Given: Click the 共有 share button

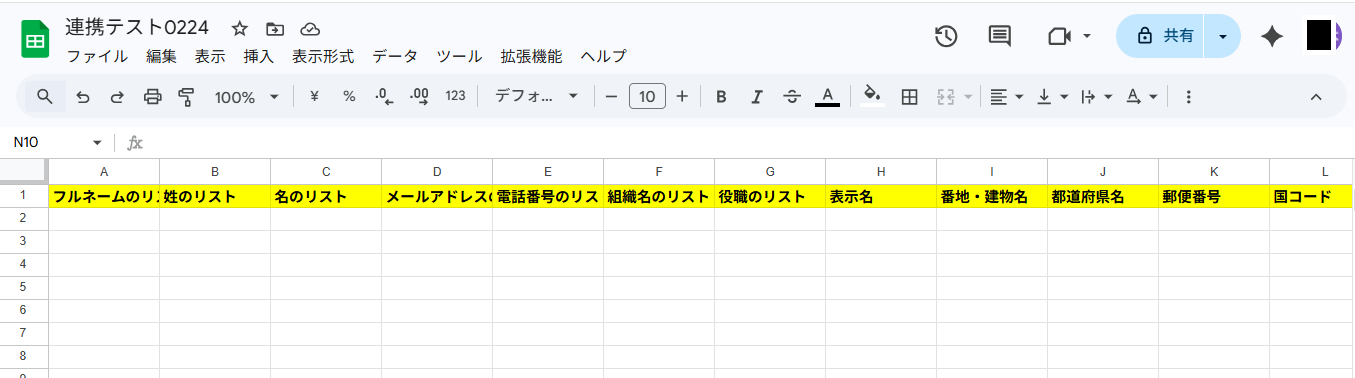Looking at the screenshot, I should tap(1160, 36).
